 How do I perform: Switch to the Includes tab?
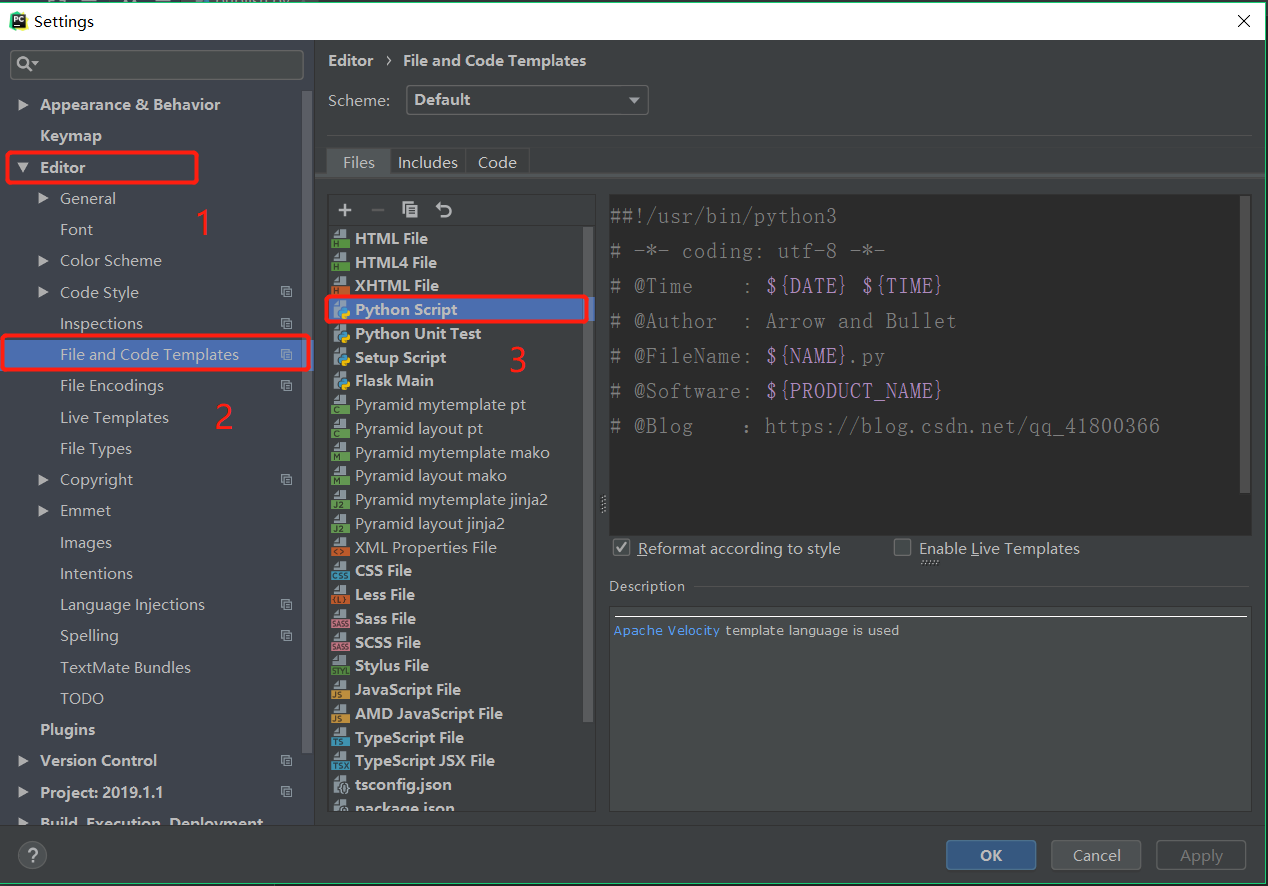point(427,162)
